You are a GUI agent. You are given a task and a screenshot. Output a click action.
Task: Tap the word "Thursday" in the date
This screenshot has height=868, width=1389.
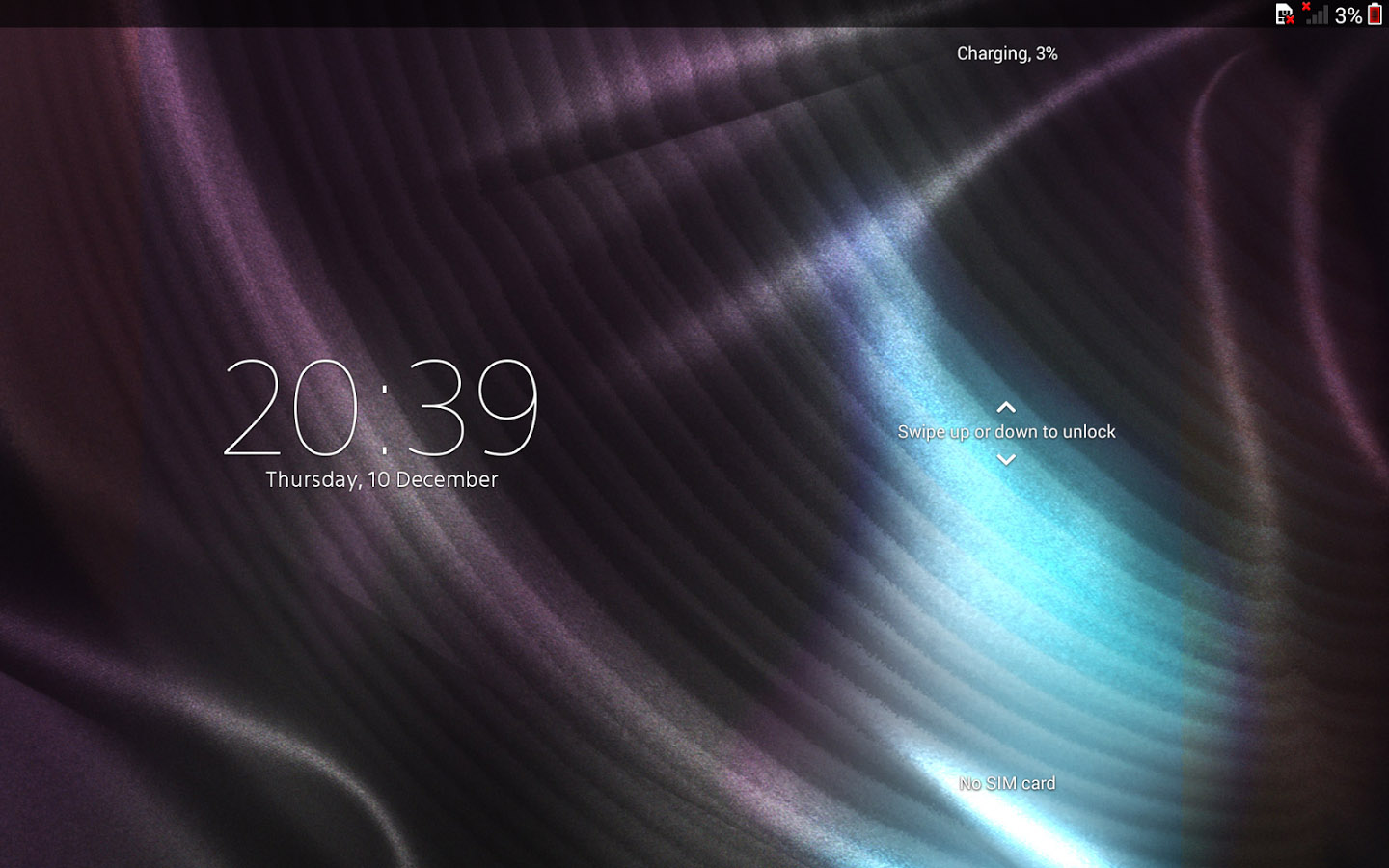coord(313,479)
